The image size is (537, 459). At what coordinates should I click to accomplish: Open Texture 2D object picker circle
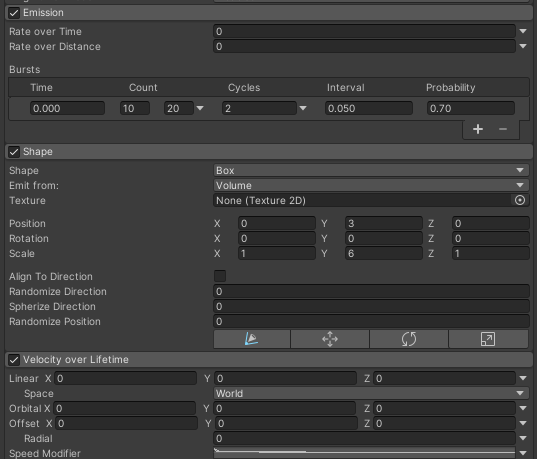(520, 200)
